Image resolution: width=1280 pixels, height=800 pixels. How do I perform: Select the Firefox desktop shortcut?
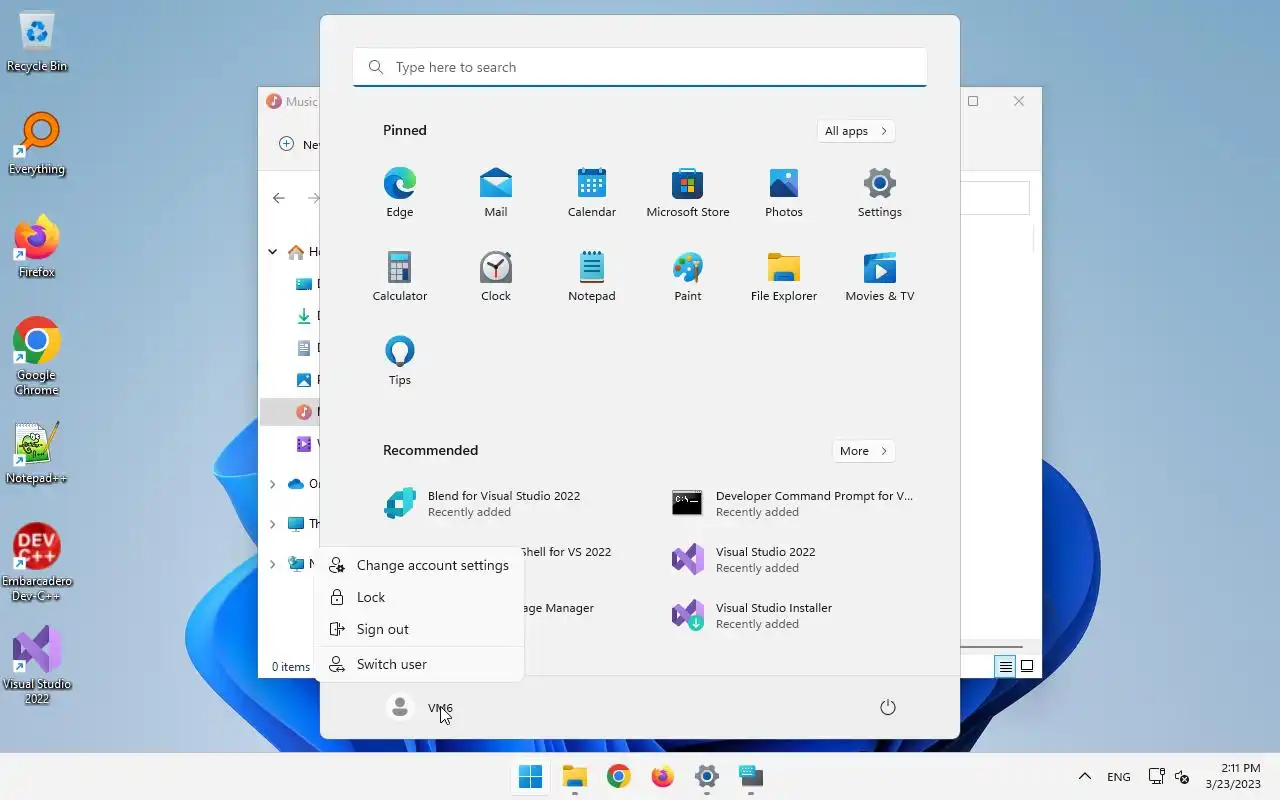37,246
